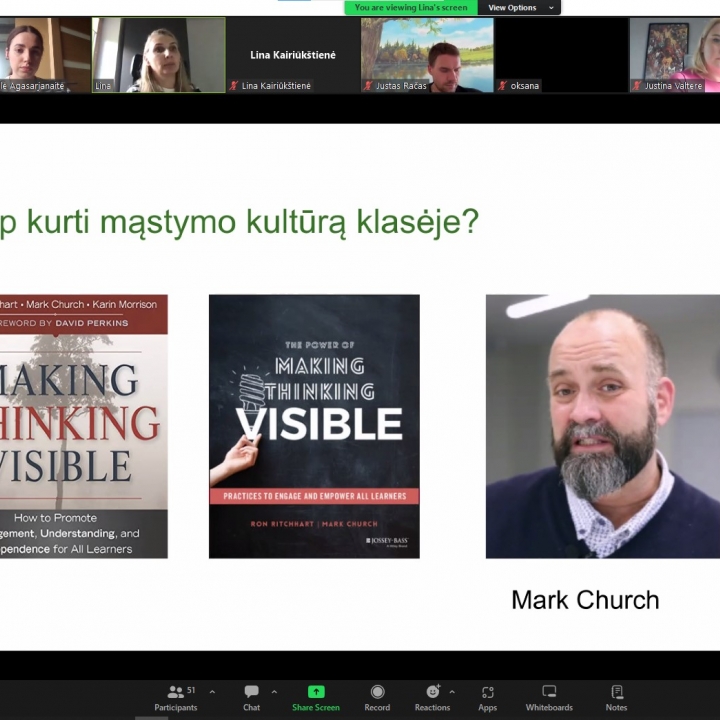Open the Notes icon
The width and height of the screenshot is (720, 720).
click(617, 692)
